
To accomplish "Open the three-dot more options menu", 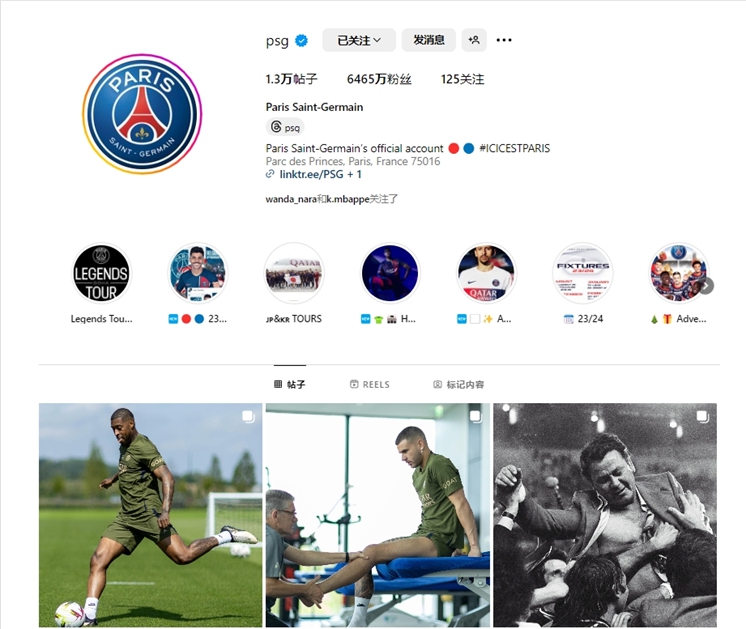I will coord(504,40).
